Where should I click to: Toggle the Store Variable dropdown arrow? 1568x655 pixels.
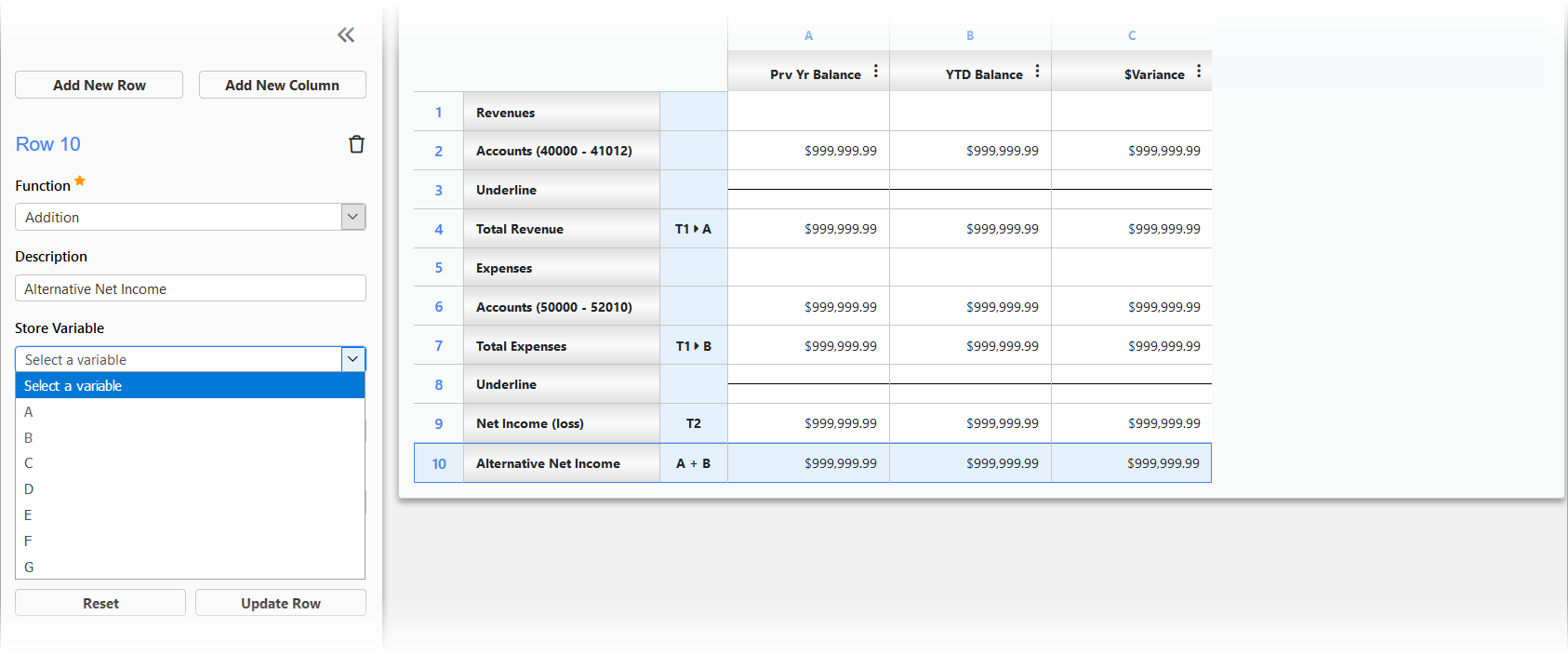point(353,359)
